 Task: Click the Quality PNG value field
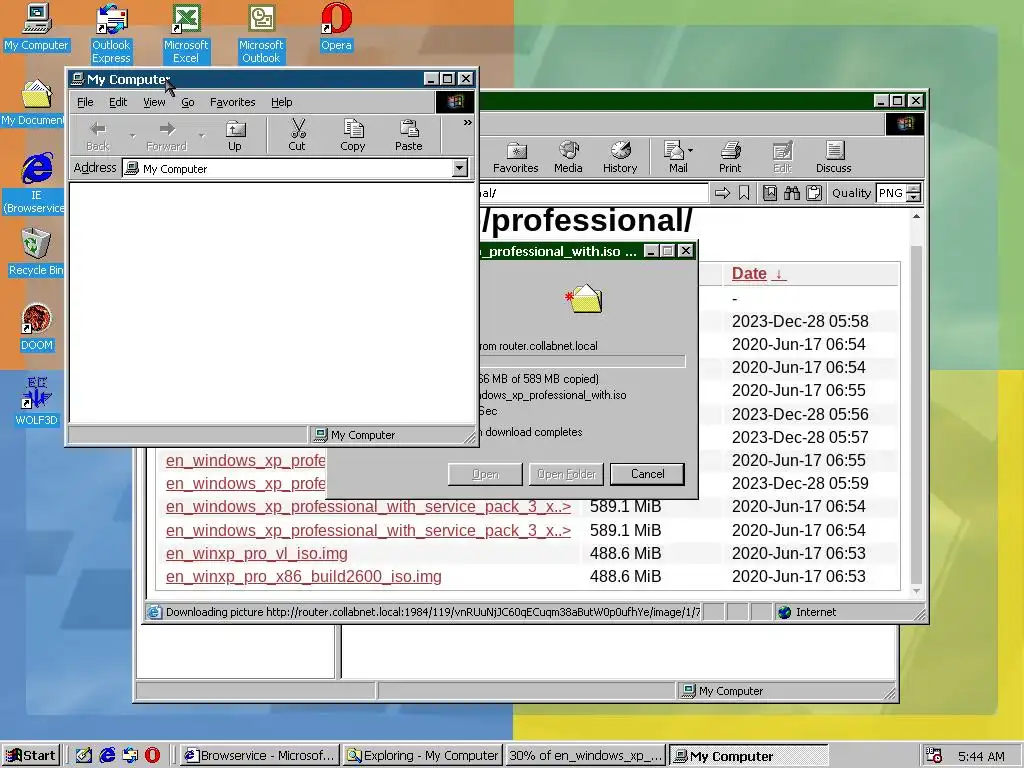click(892, 193)
